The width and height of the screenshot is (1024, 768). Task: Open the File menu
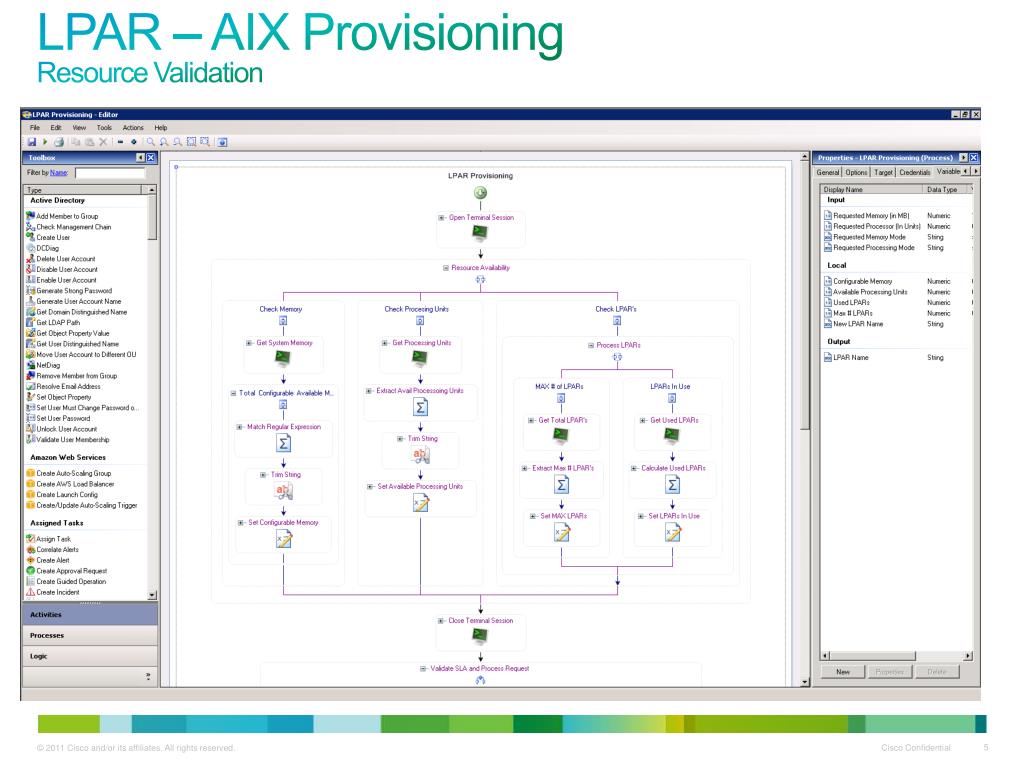point(35,127)
